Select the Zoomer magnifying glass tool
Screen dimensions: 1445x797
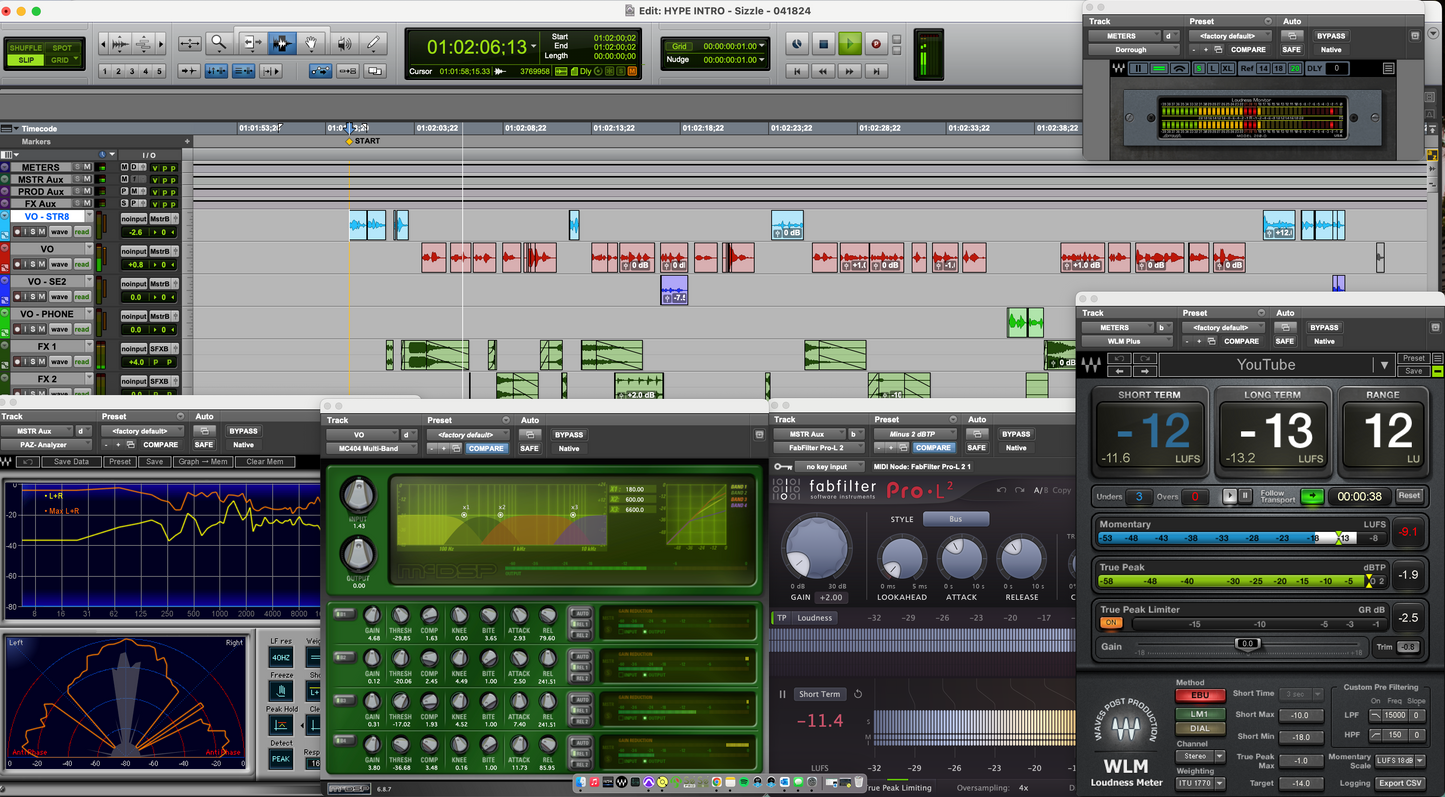218,44
